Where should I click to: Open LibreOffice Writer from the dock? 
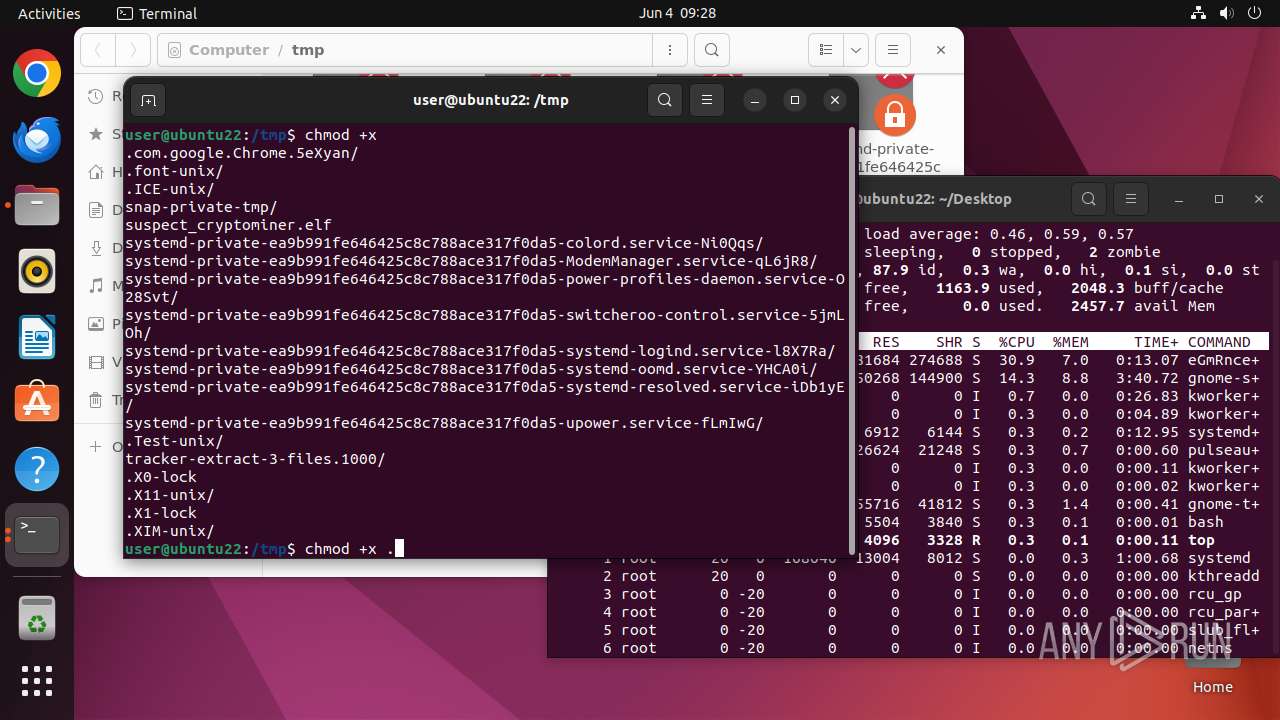coord(37,337)
